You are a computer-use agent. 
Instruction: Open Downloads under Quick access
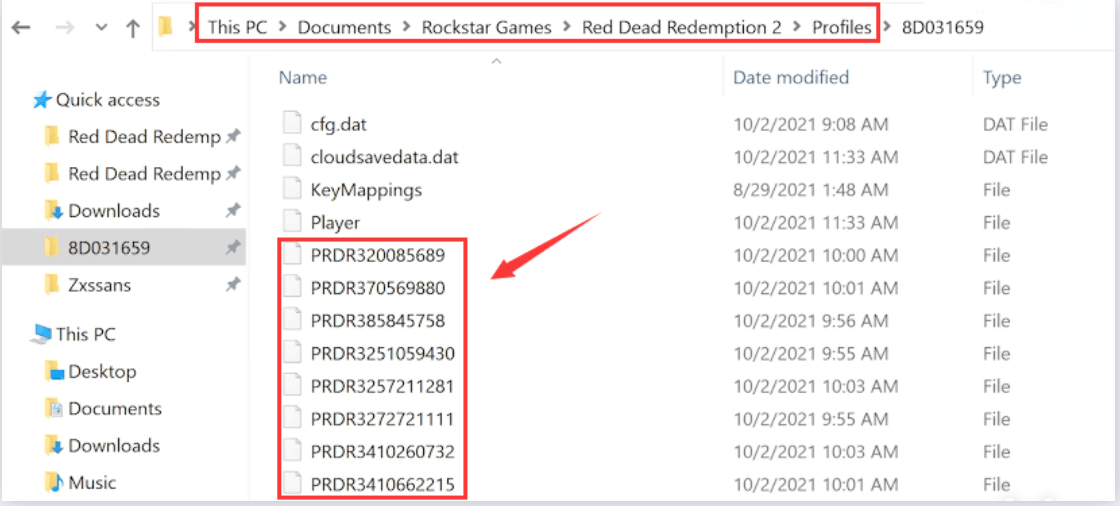click(114, 211)
